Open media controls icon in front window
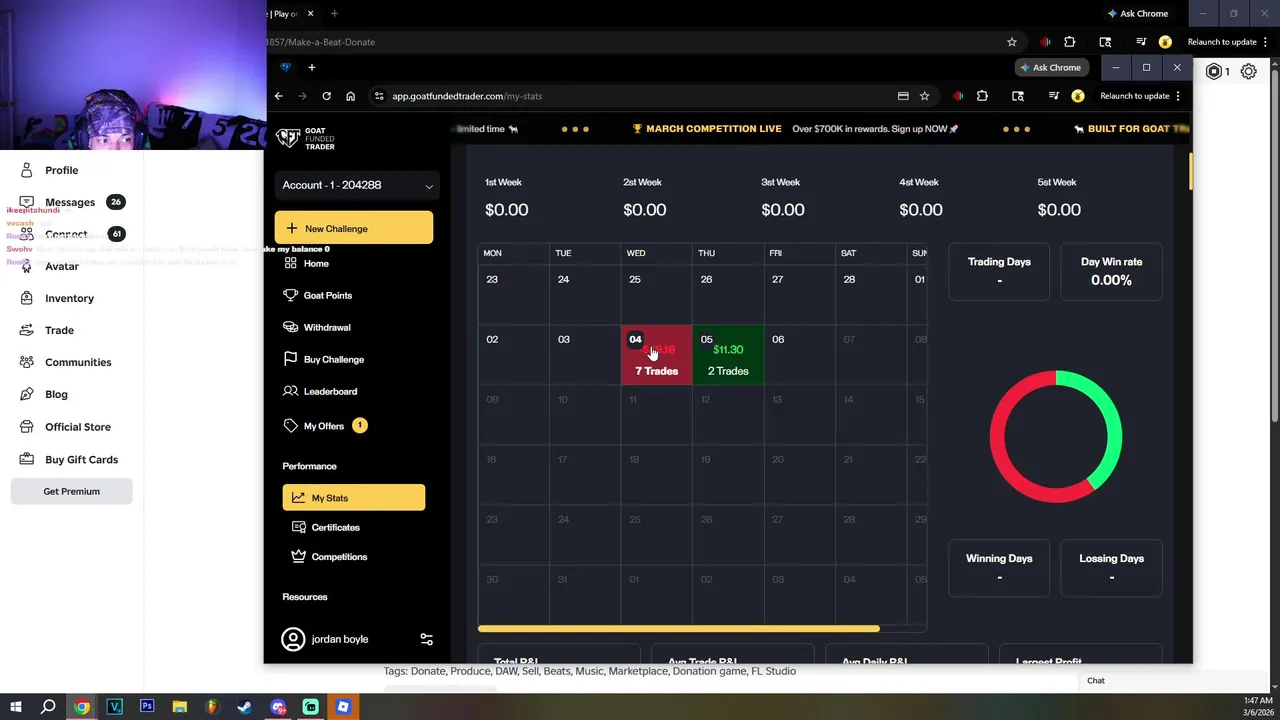Image resolution: width=1280 pixels, height=720 pixels. tap(1053, 96)
